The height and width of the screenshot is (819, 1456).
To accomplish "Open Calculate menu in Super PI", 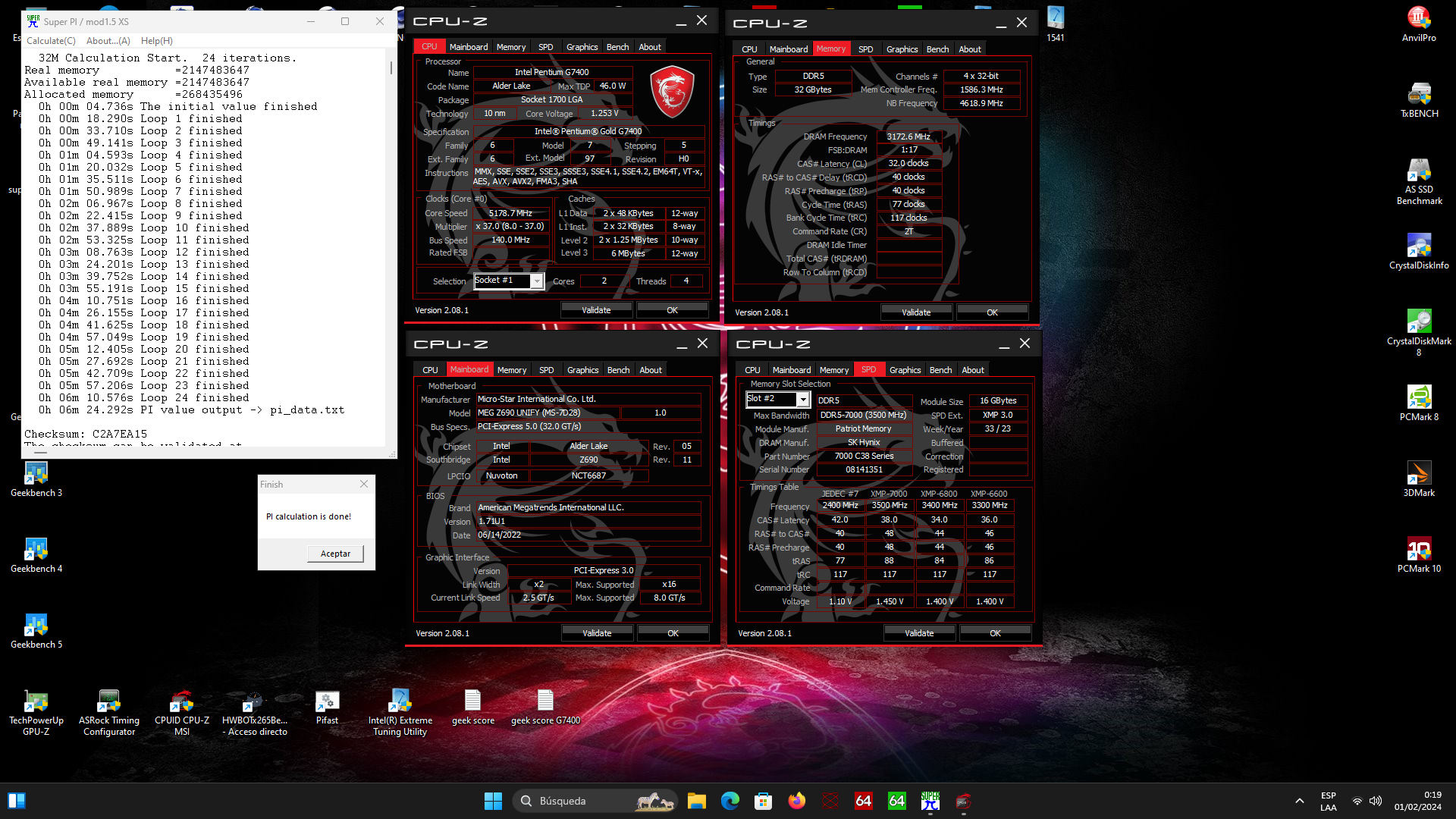I will pos(51,41).
